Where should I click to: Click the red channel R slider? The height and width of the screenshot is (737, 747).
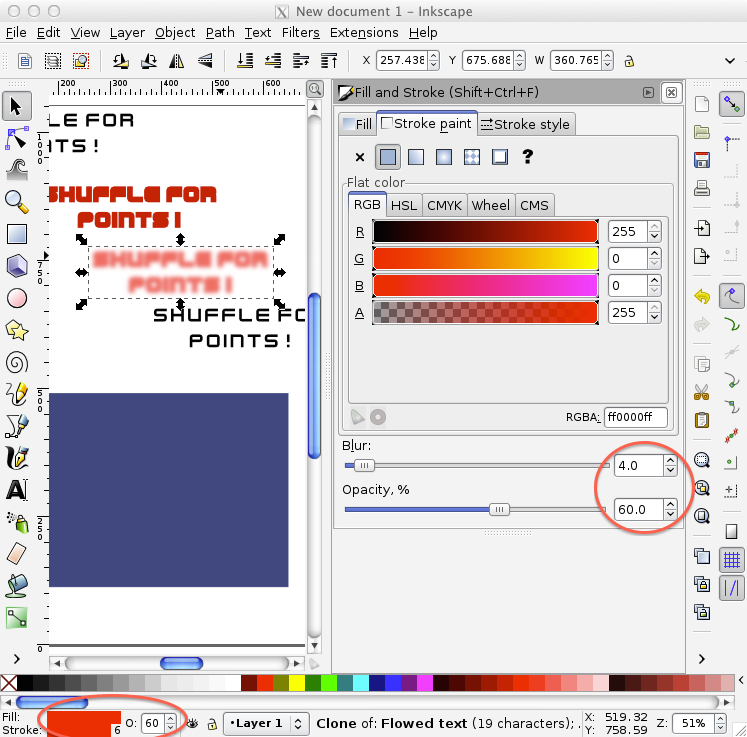coord(485,231)
